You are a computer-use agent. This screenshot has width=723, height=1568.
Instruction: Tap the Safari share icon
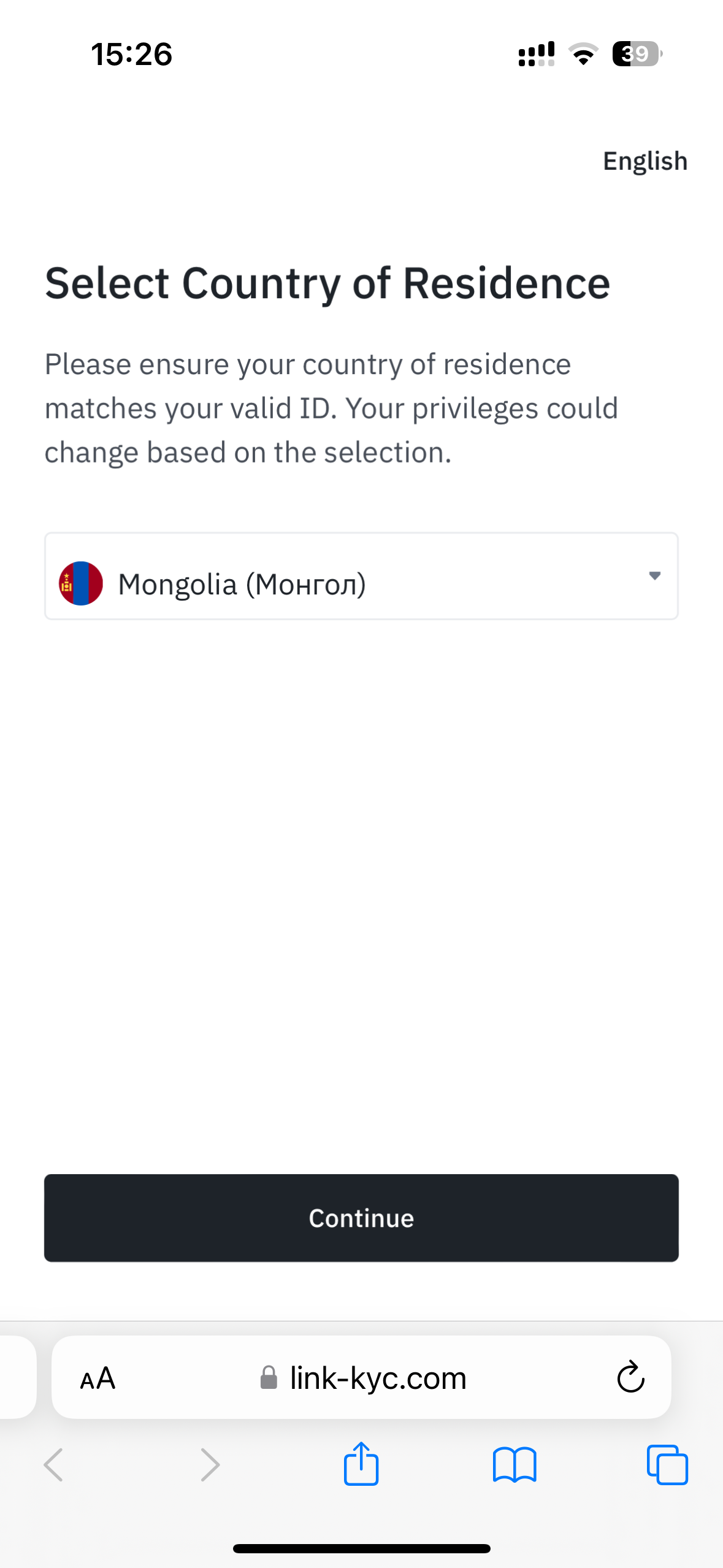(x=361, y=1464)
